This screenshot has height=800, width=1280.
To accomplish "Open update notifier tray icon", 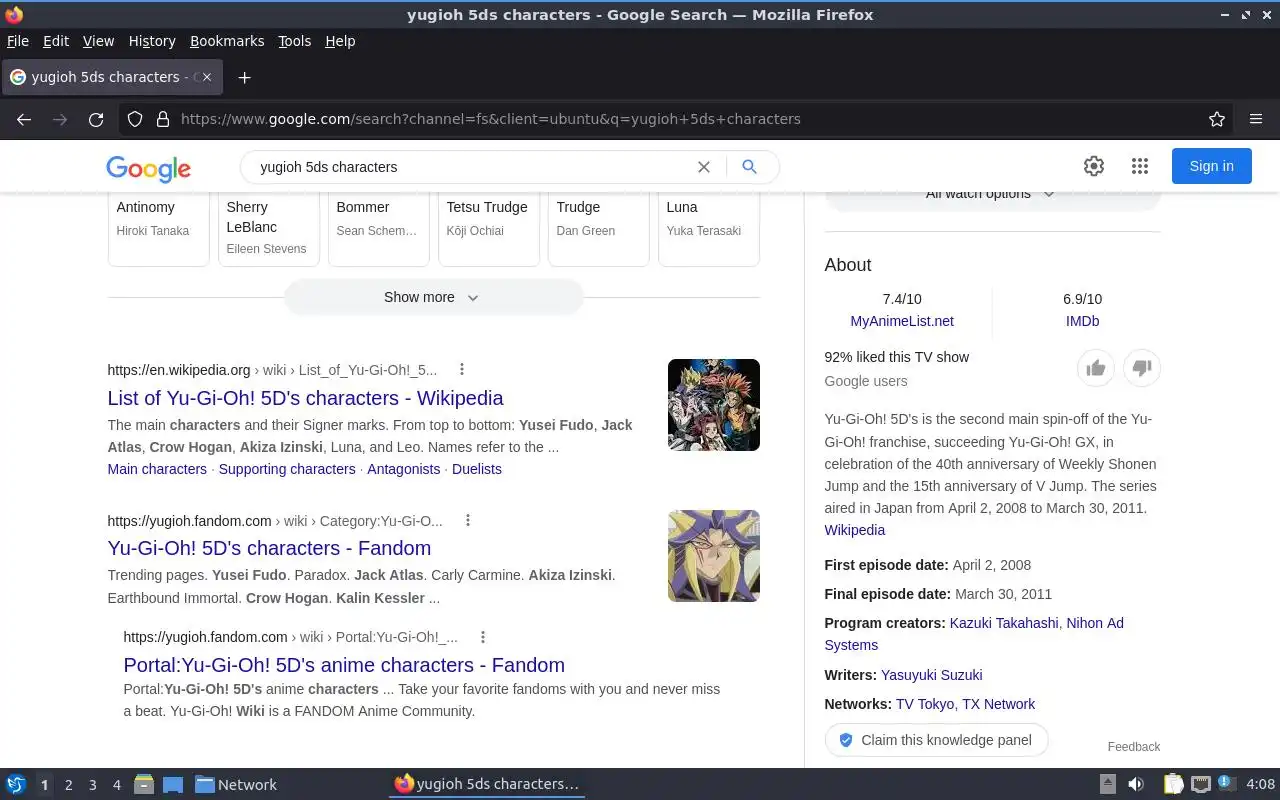I will (1228, 784).
